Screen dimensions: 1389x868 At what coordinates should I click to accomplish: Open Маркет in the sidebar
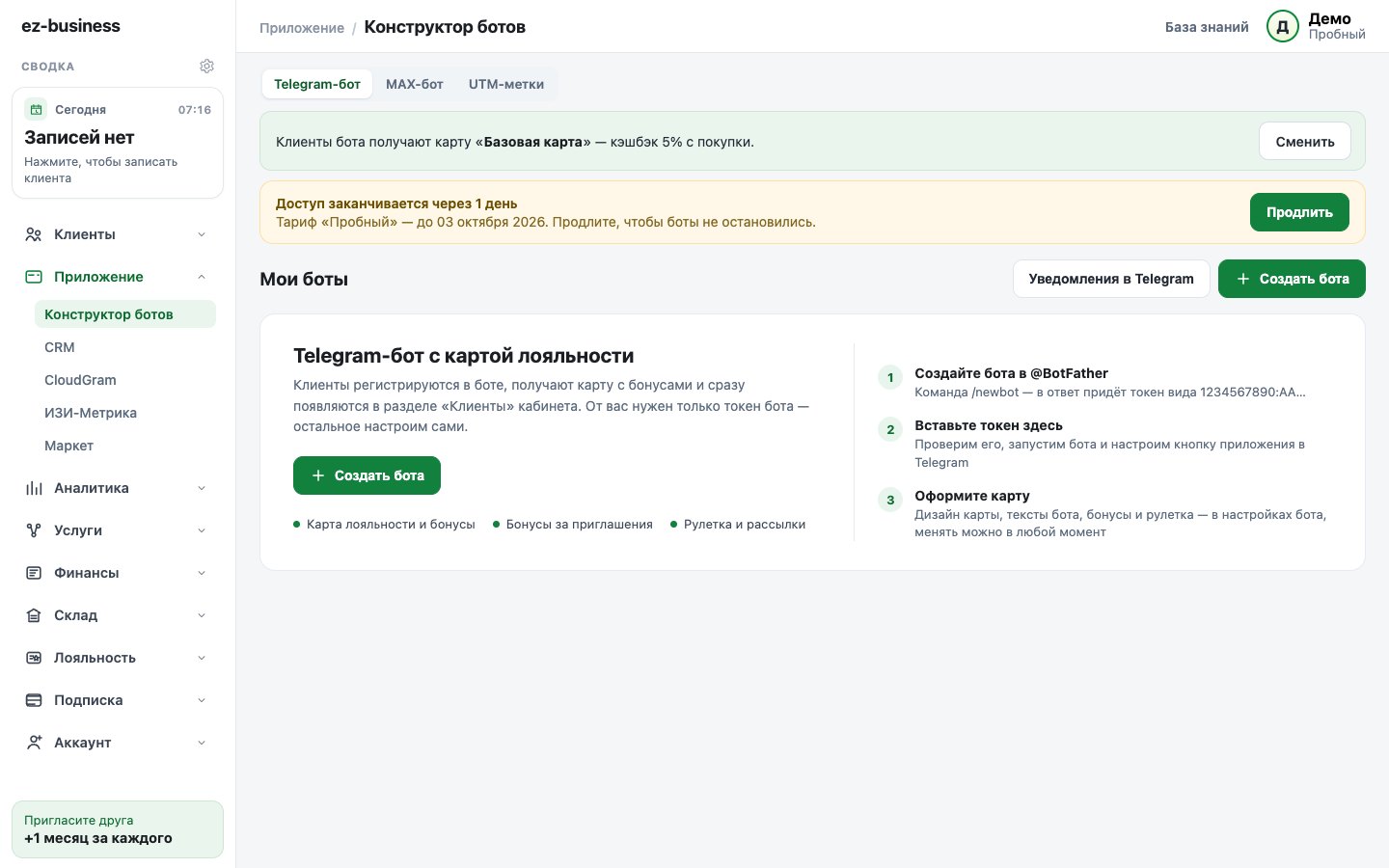tap(125, 446)
